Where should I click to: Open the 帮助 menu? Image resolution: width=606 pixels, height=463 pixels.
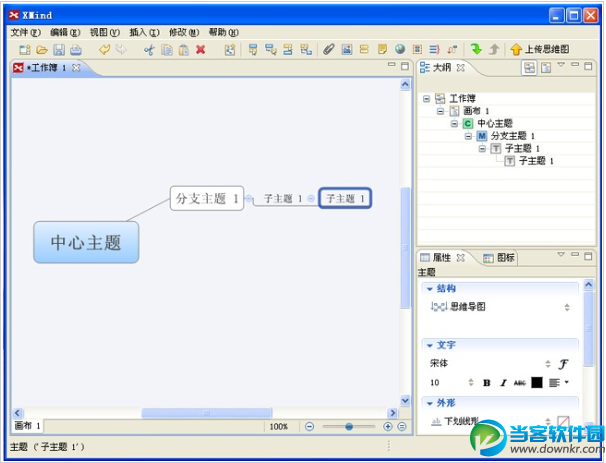coord(224,32)
